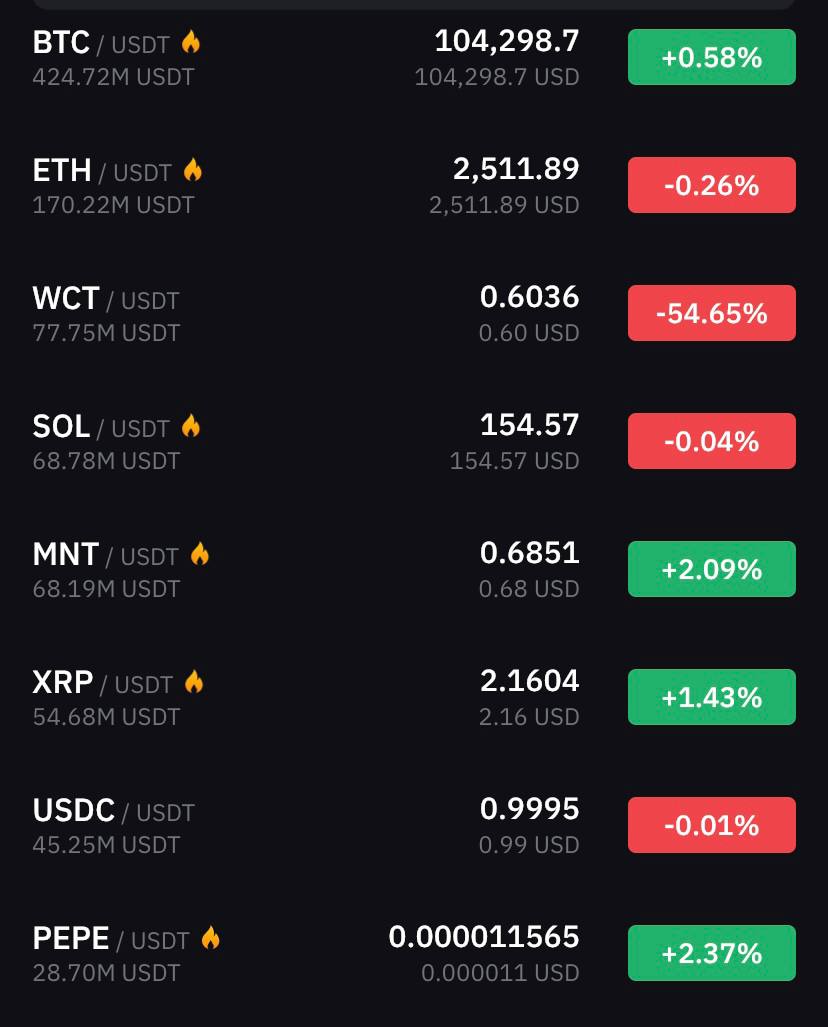This screenshot has height=1027, width=828.
Task: Tap the flame icon beside XRP
Action: [194, 682]
